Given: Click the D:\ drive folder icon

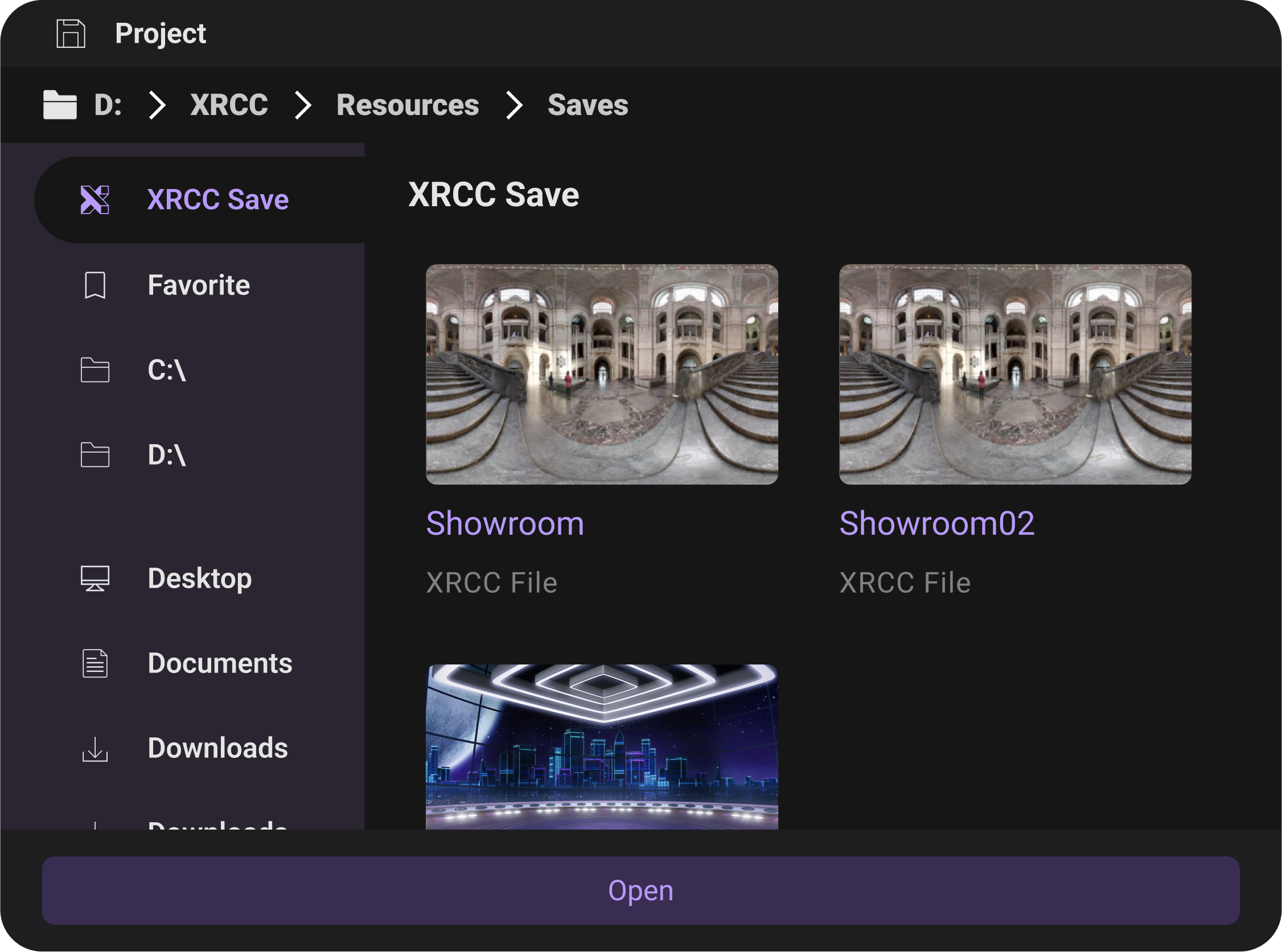Looking at the screenshot, I should tap(95, 455).
